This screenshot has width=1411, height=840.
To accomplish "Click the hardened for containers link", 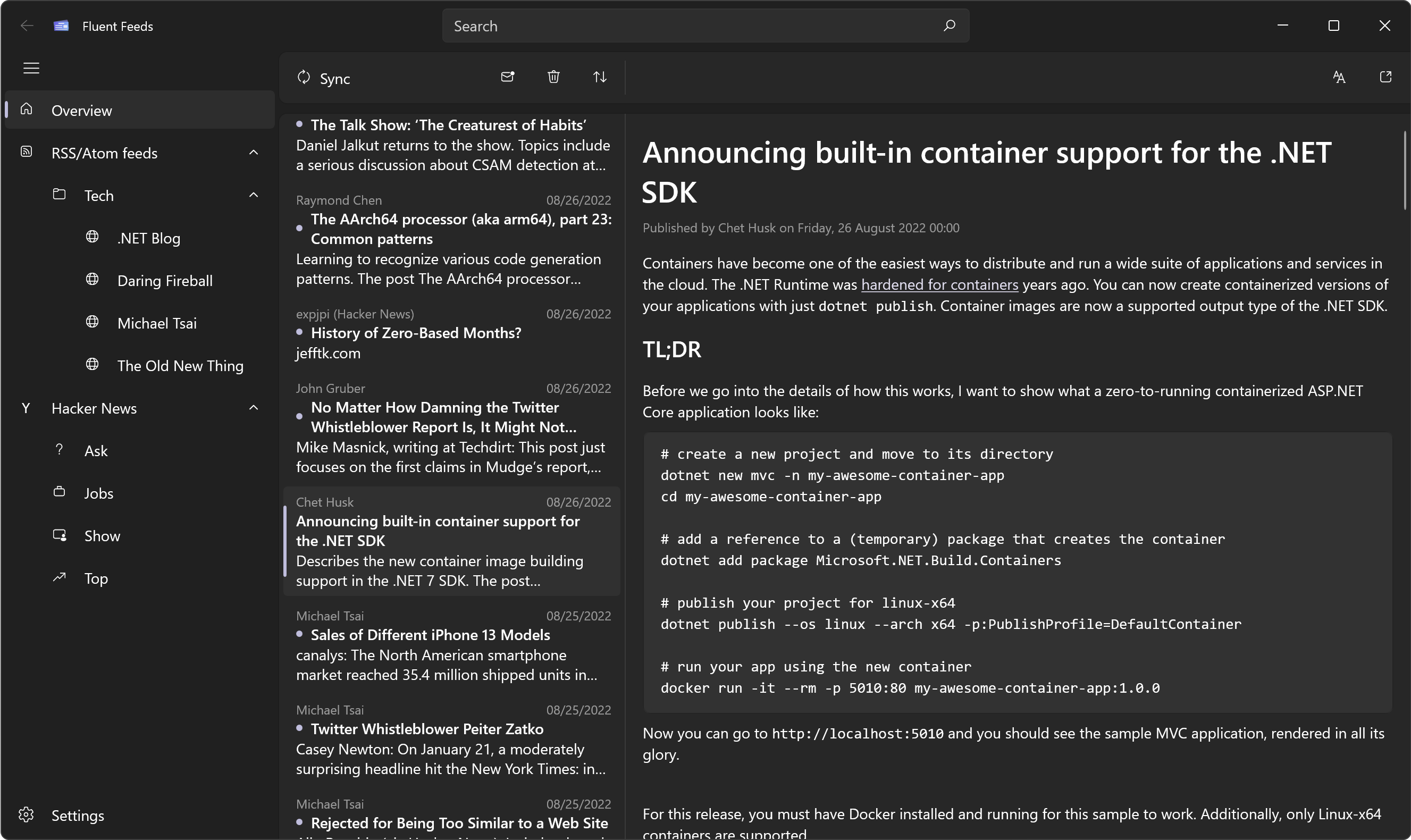I will (x=939, y=285).
